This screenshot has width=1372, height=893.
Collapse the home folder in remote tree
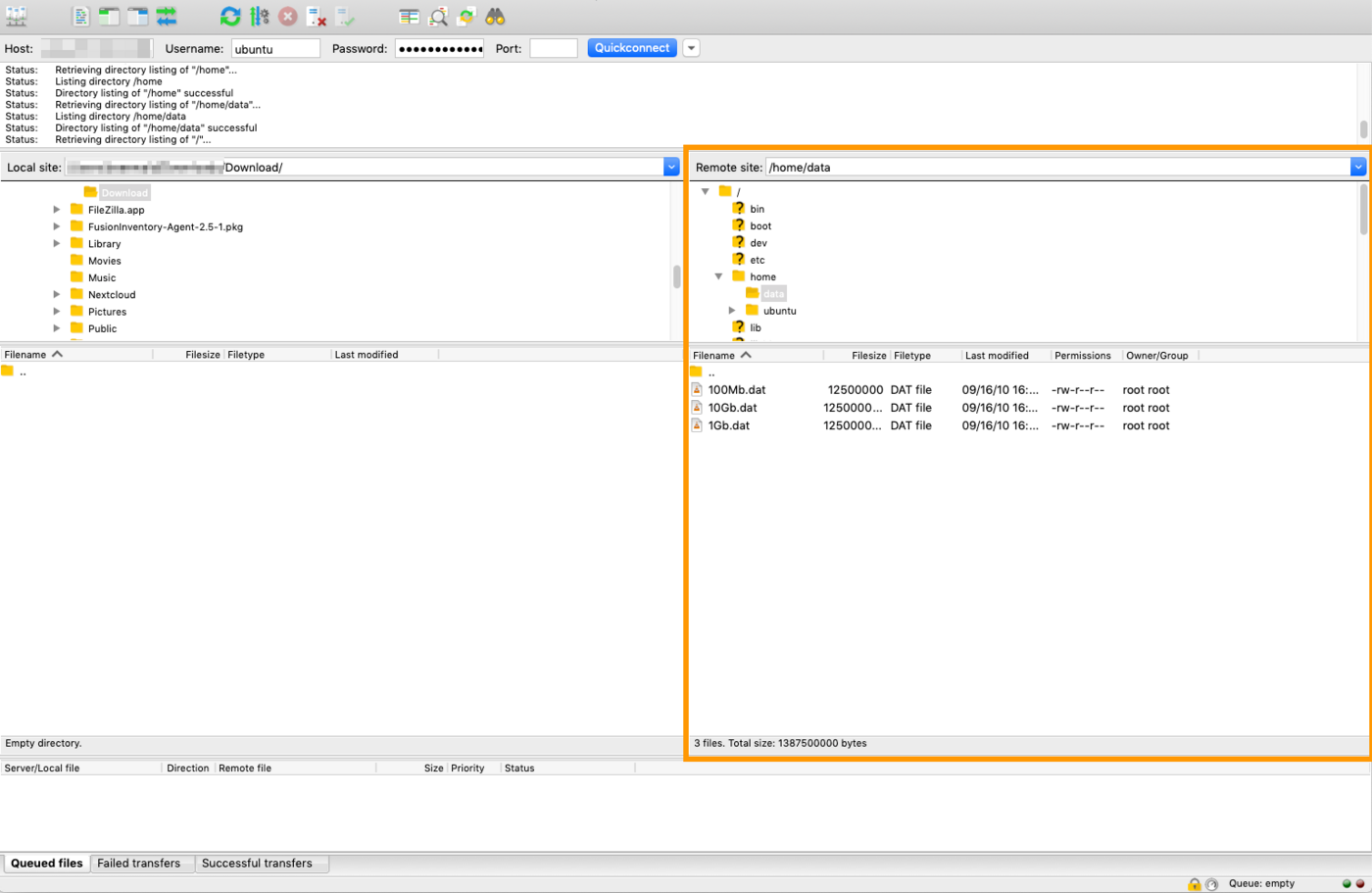click(718, 276)
